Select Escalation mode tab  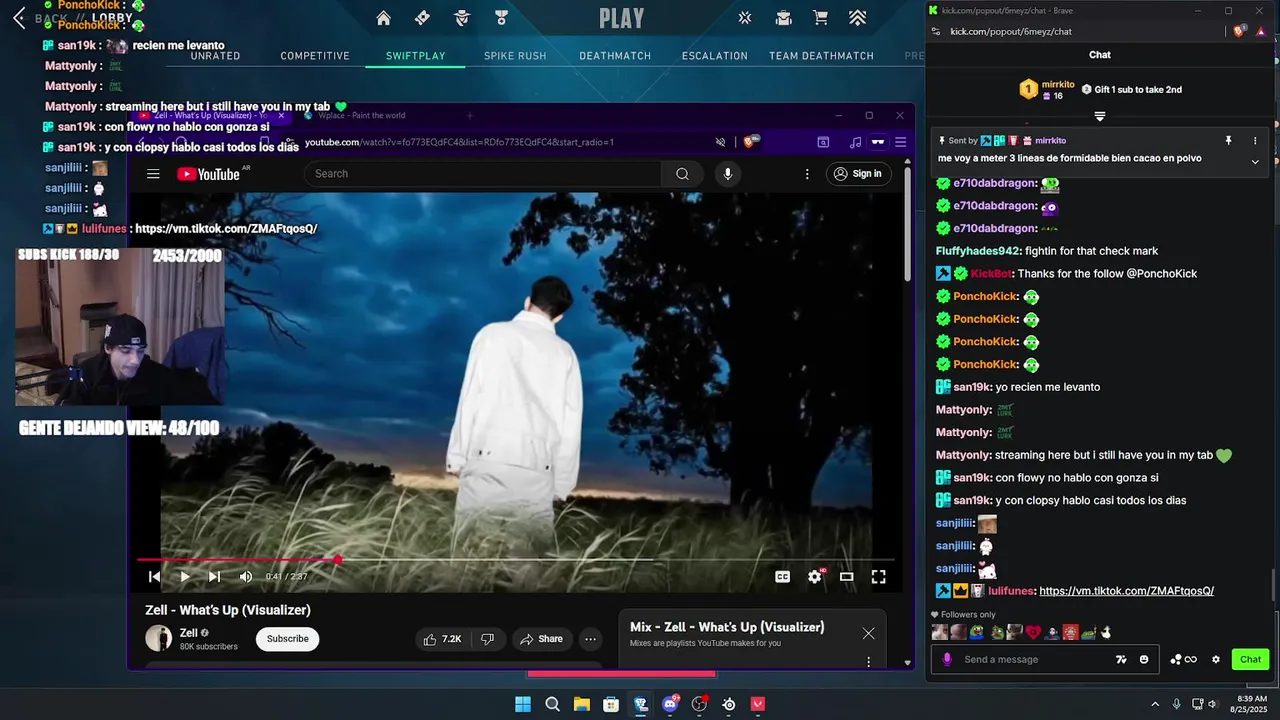tap(715, 56)
